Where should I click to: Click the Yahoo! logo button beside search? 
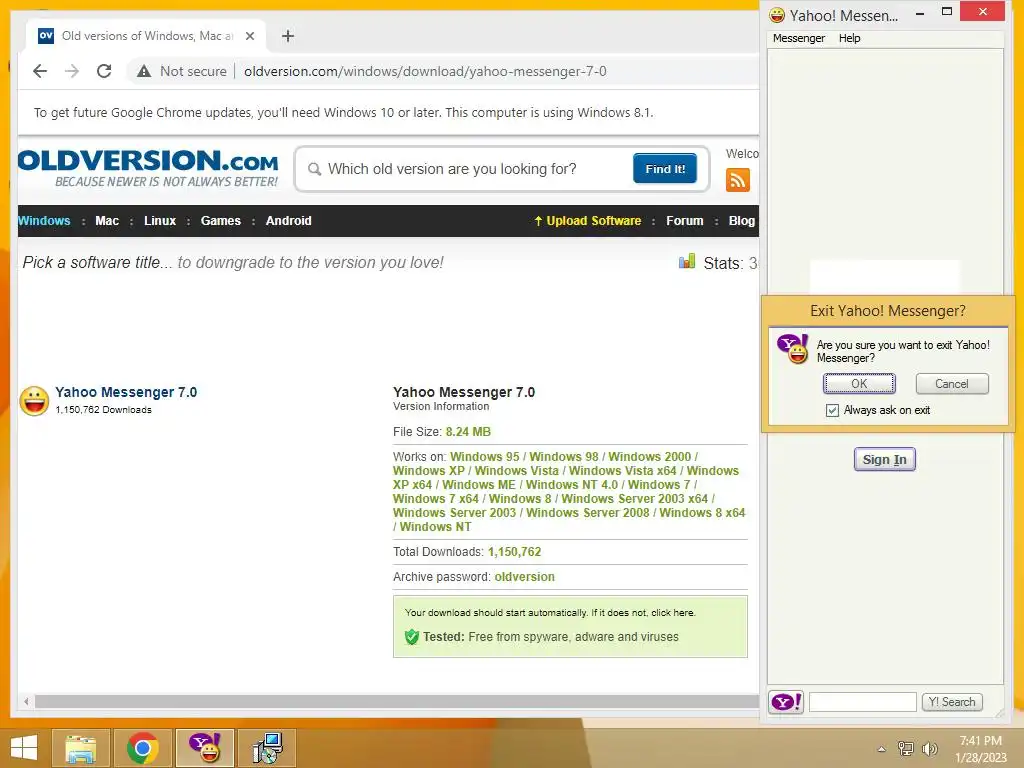click(x=786, y=702)
